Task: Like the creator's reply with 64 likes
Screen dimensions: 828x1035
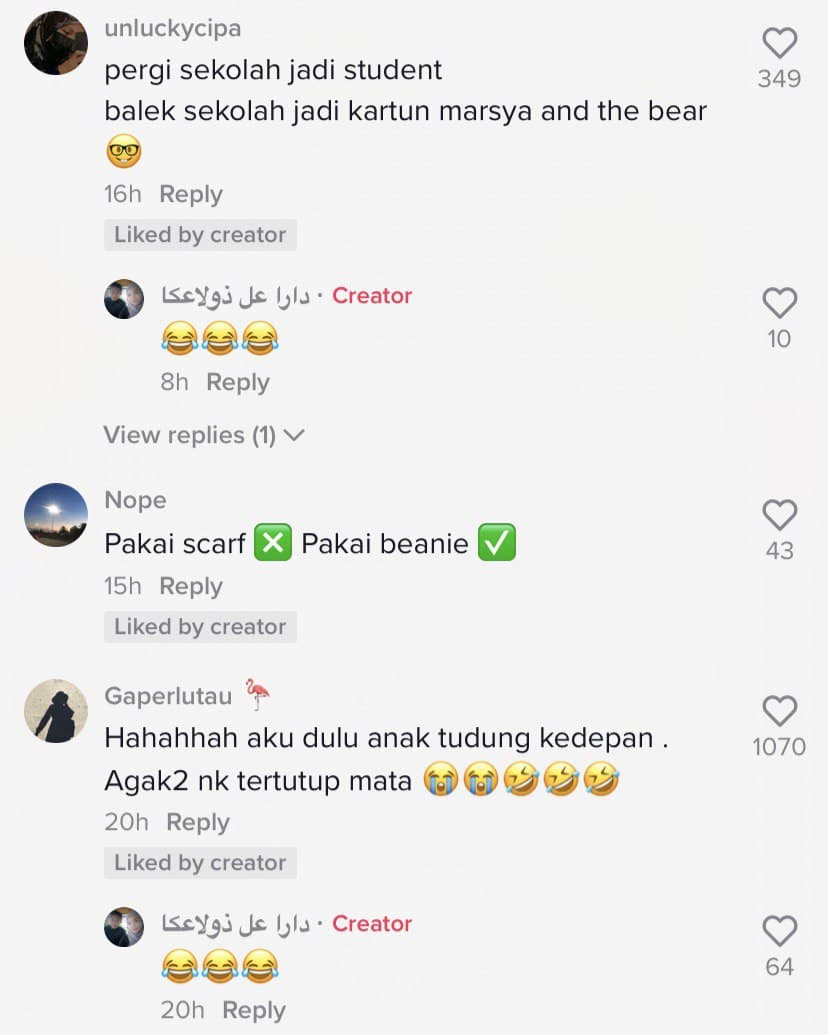Action: click(780, 931)
